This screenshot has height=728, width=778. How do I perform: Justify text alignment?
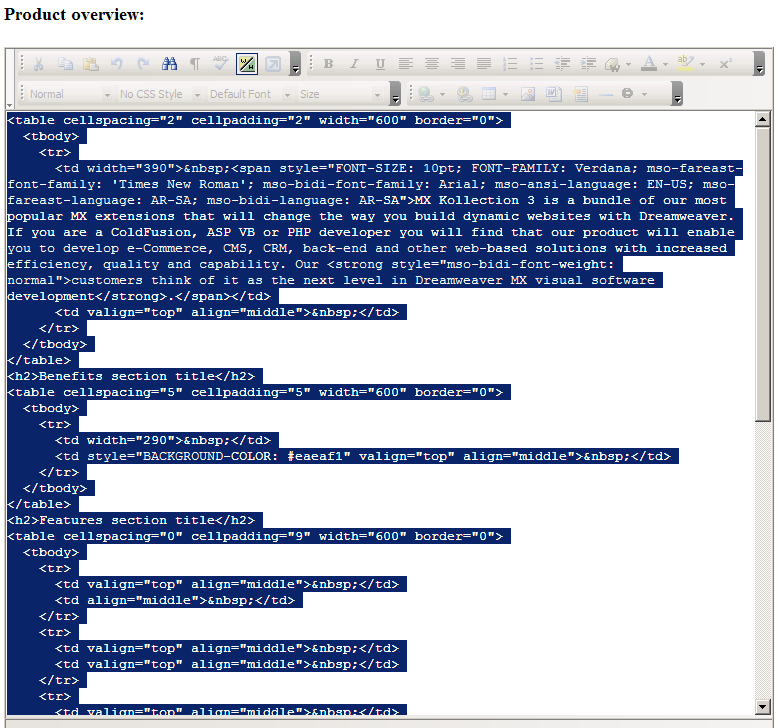click(484, 64)
